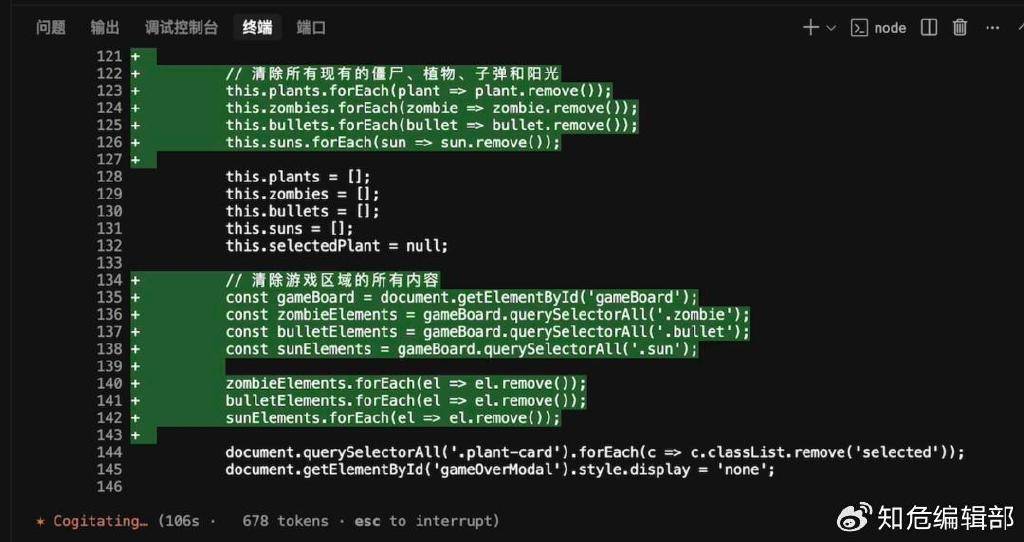Screen dimensions: 1024x542
Task: Open the 调试控制台 tab
Action: click(x=181, y=27)
